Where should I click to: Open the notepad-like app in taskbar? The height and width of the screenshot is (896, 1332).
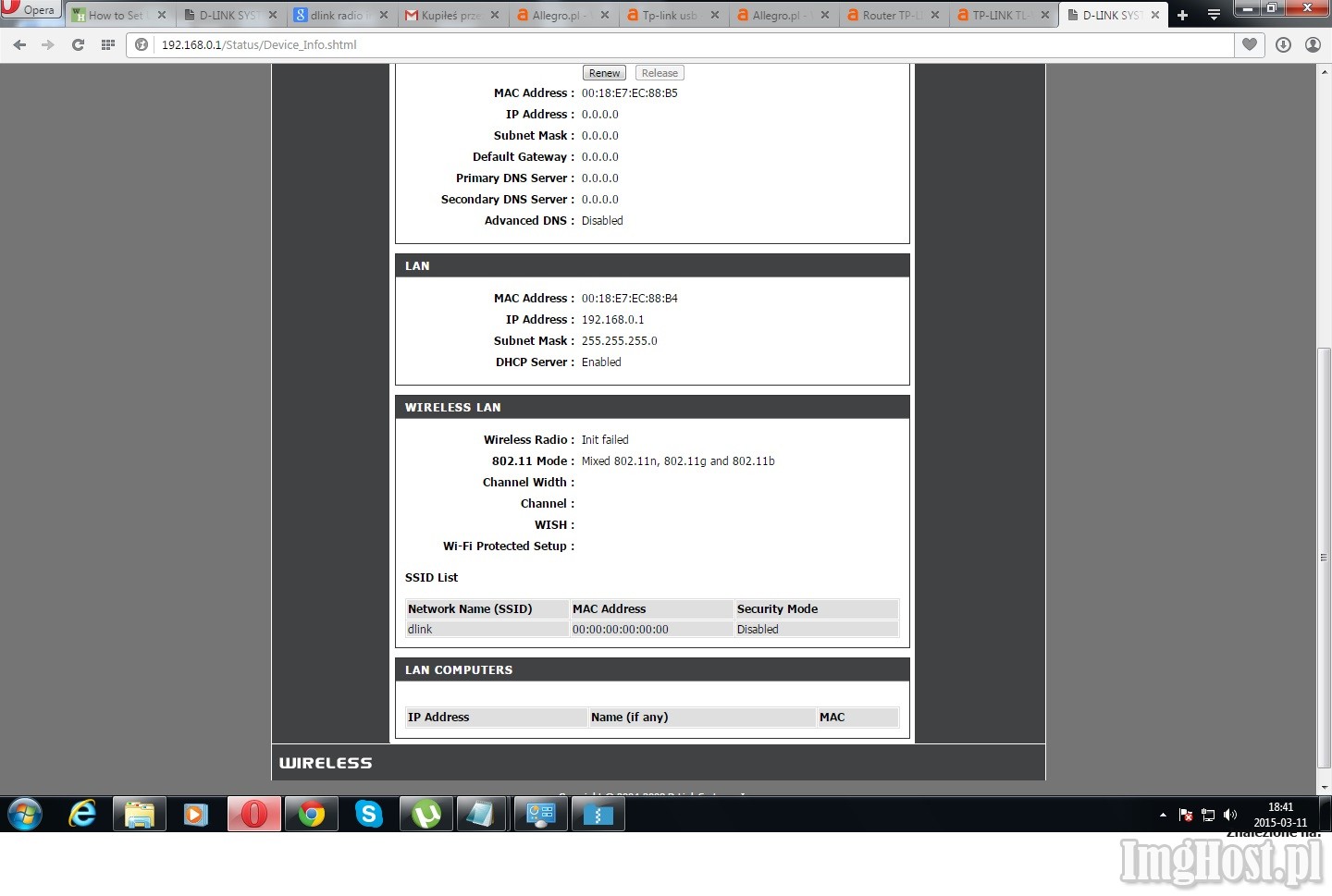[483, 815]
